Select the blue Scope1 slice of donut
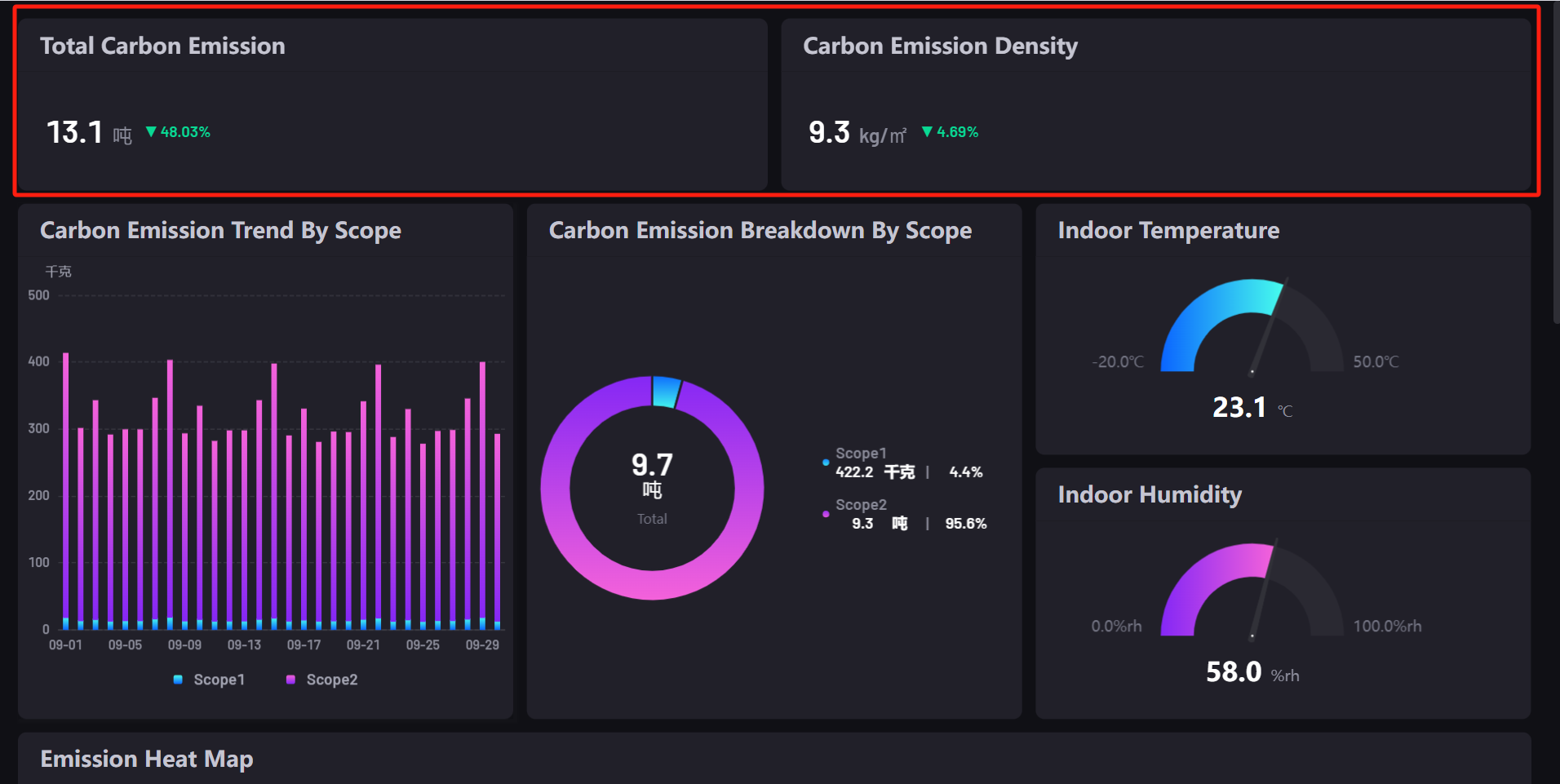This screenshot has height=784, width=1560. tap(666, 392)
